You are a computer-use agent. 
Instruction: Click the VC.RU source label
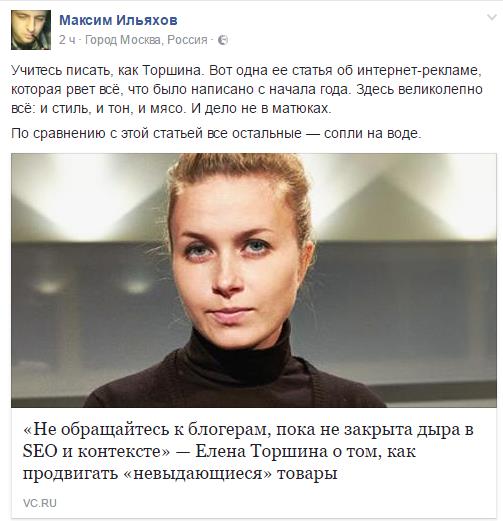pyautogui.click(x=40, y=503)
